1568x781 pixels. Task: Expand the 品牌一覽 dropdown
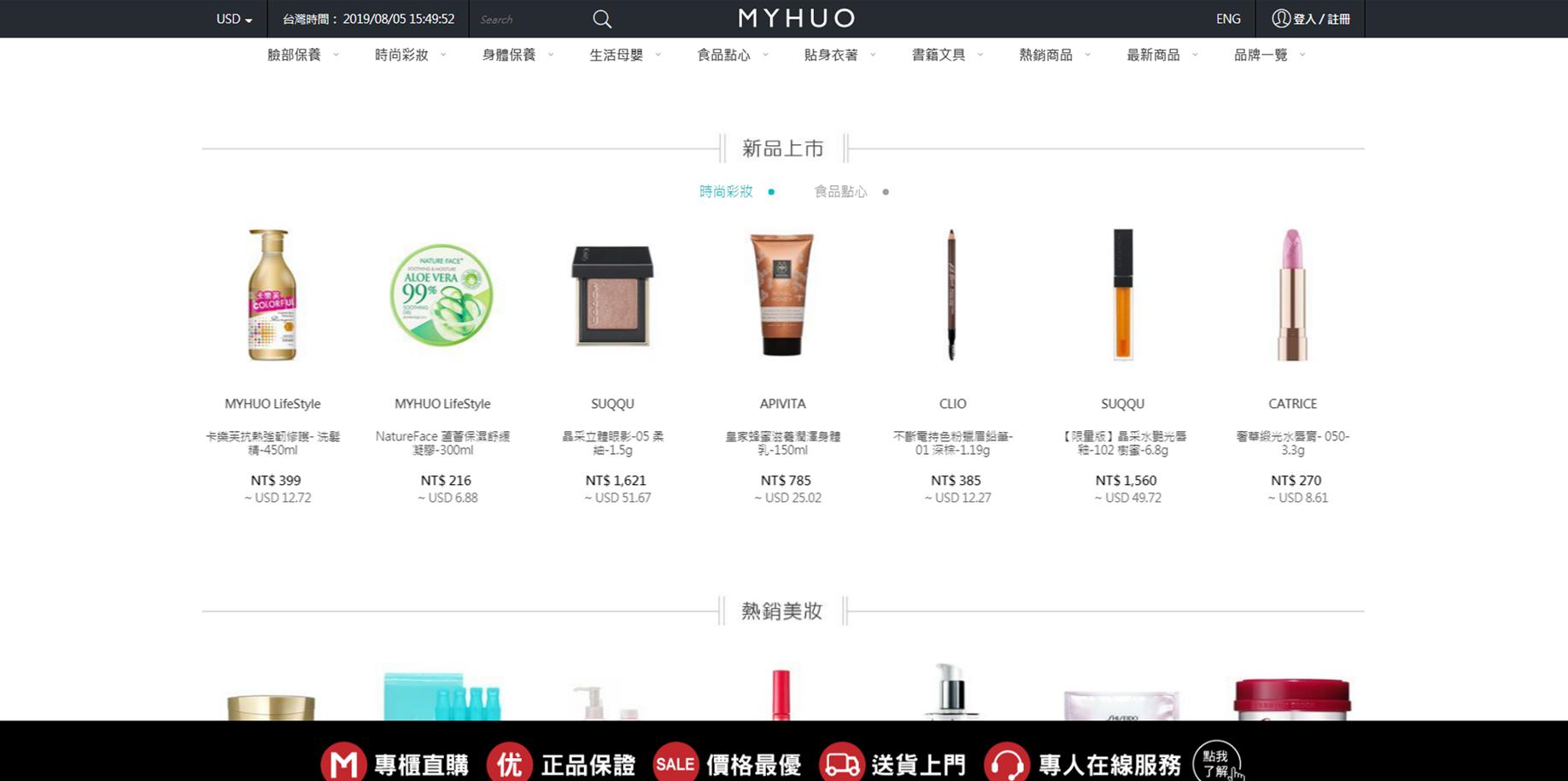click(x=1302, y=54)
